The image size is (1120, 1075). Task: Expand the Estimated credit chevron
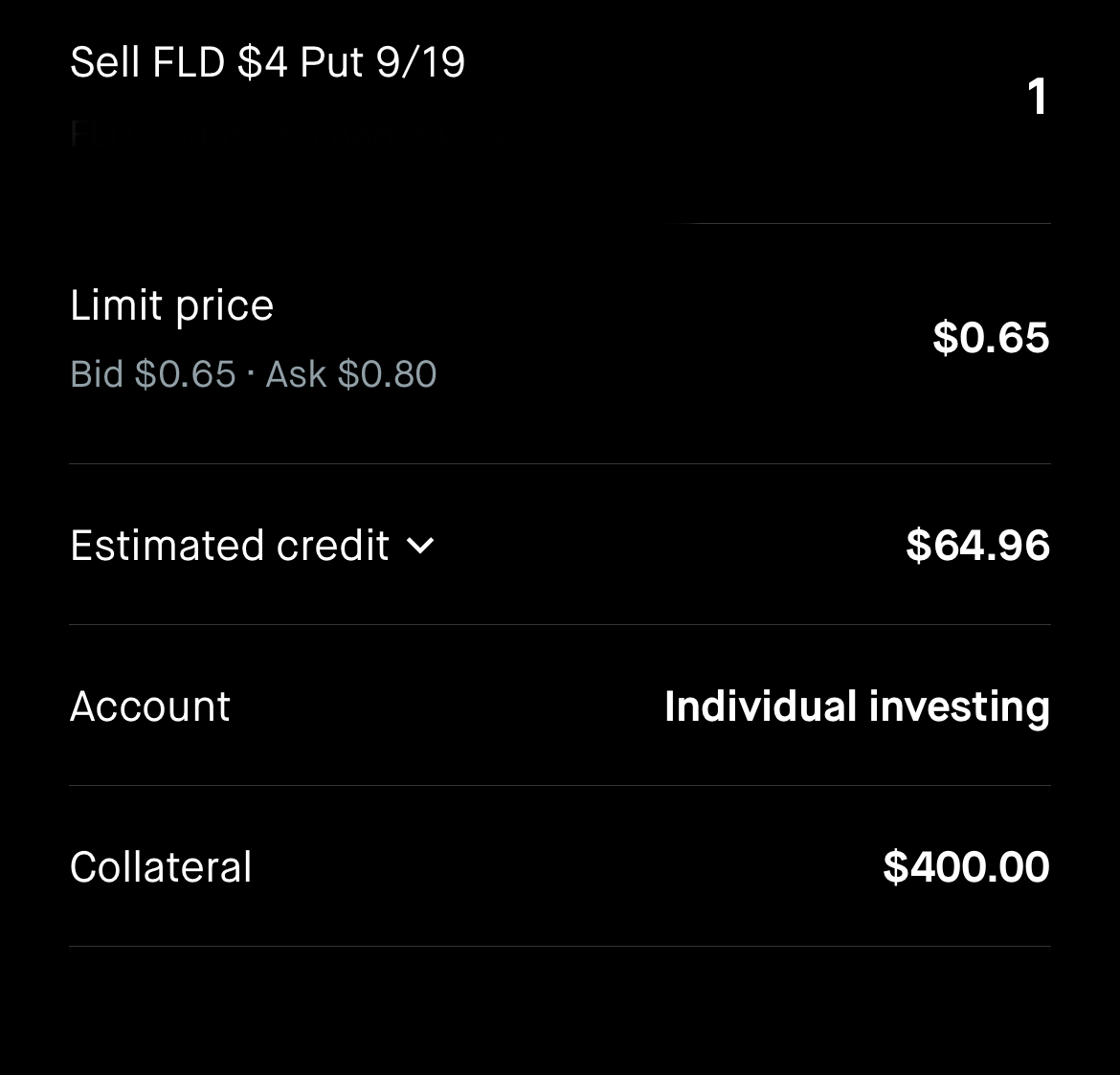pyautogui.click(x=420, y=546)
